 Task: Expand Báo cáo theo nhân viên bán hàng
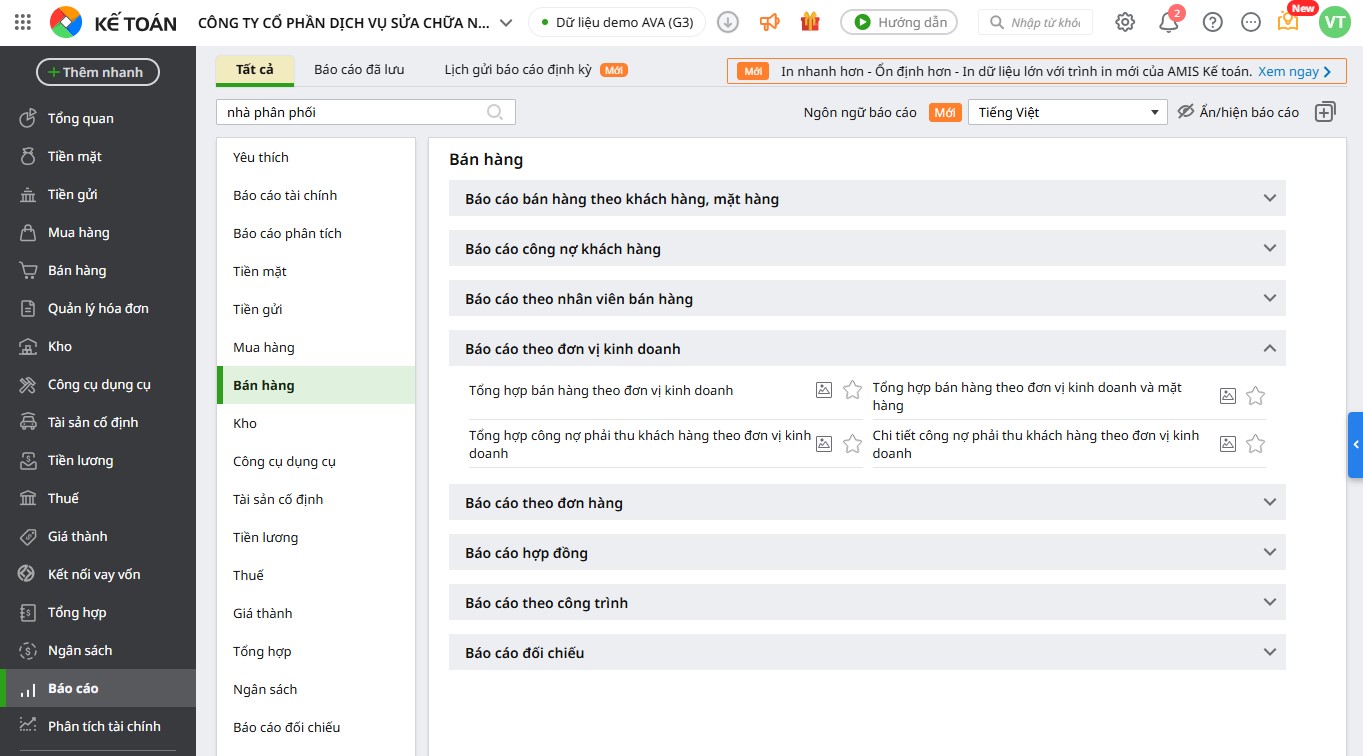[x=867, y=298]
